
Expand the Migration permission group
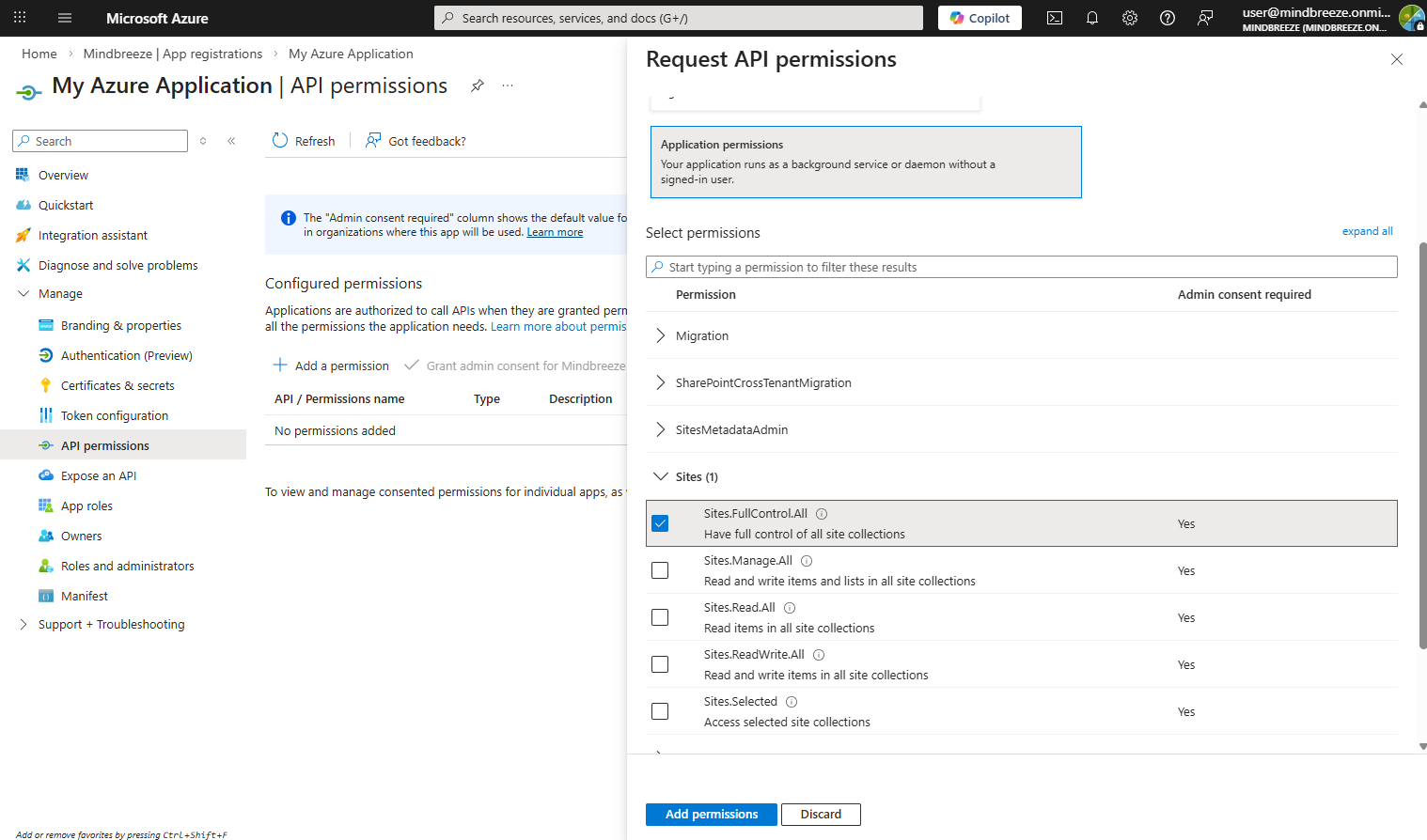[x=661, y=335]
